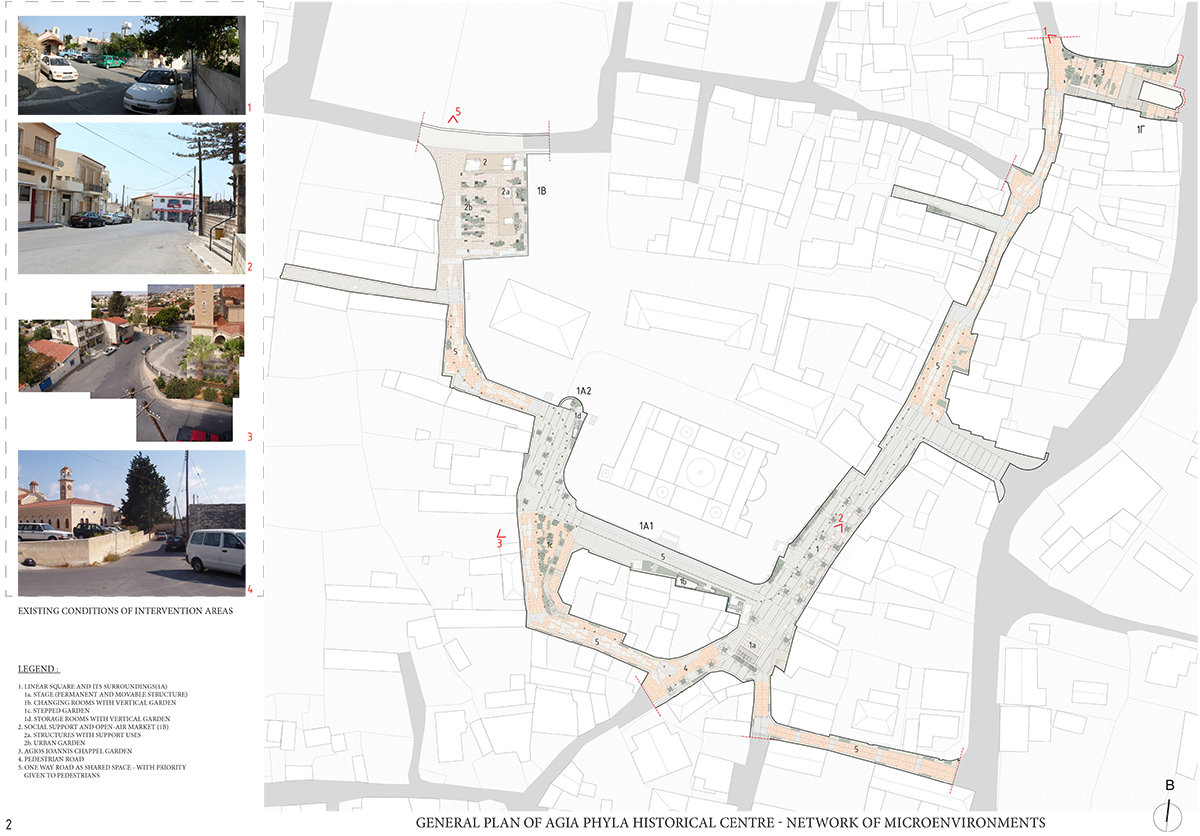The width and height of the screenshot is (1200, 836).
Task: Select legend row '1a. STAGE (PERMANENT AND MOVABLE STRUCTURE)'
Action: click(105, 694)
